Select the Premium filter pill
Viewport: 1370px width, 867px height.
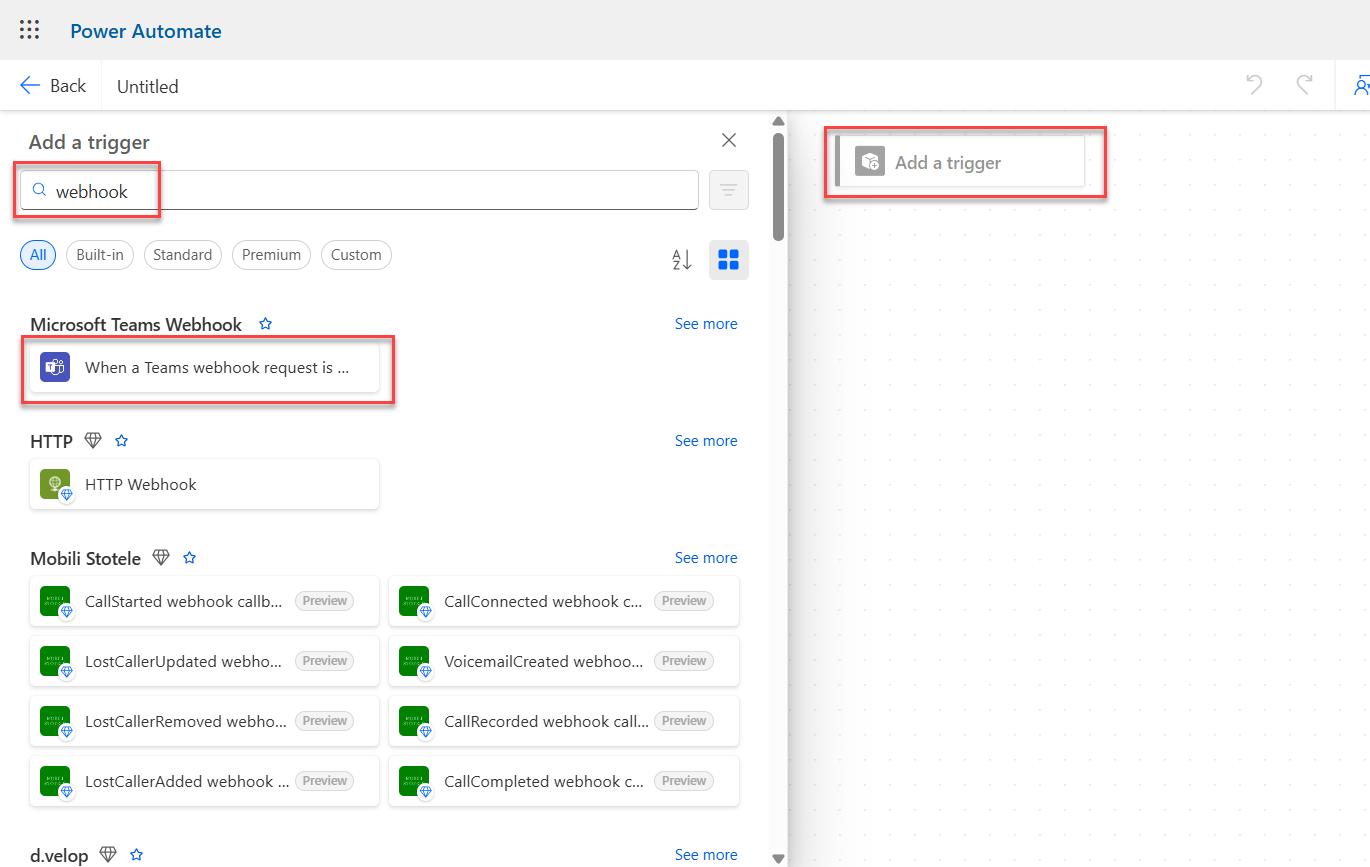271,255
